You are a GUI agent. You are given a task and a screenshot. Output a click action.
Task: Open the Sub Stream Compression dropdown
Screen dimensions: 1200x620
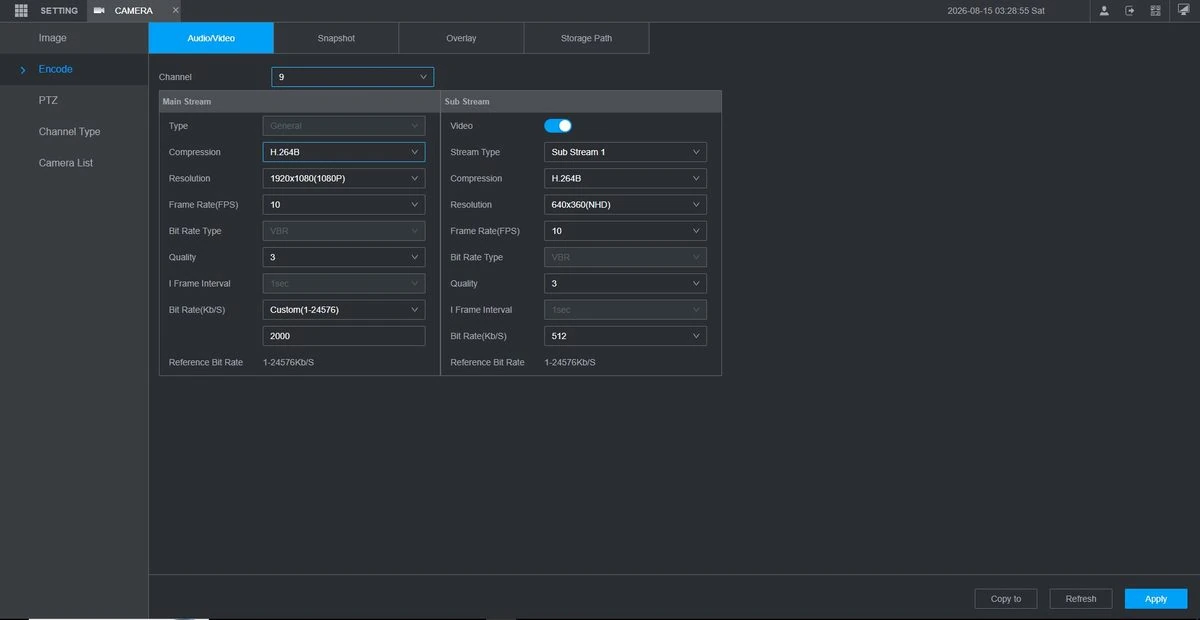[x=625, y=178]
